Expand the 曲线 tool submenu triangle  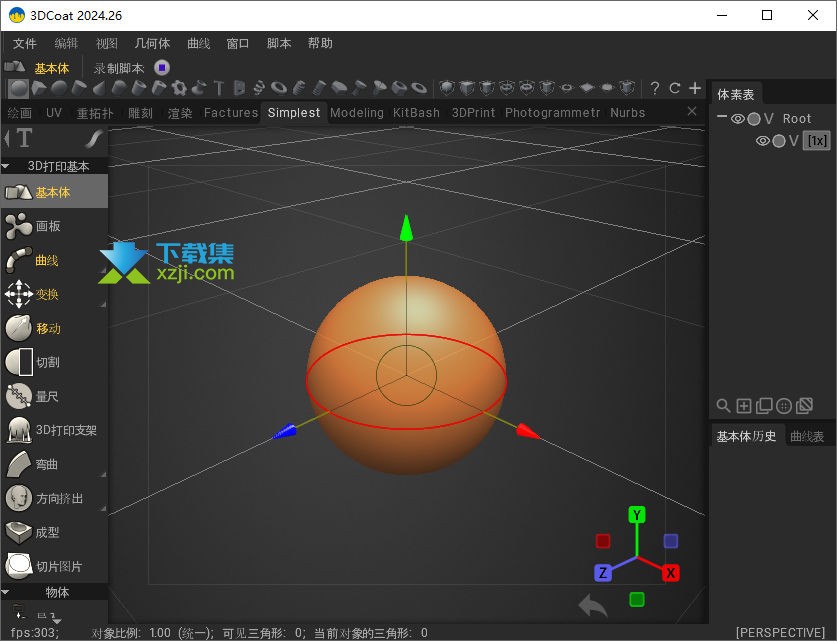104,270
